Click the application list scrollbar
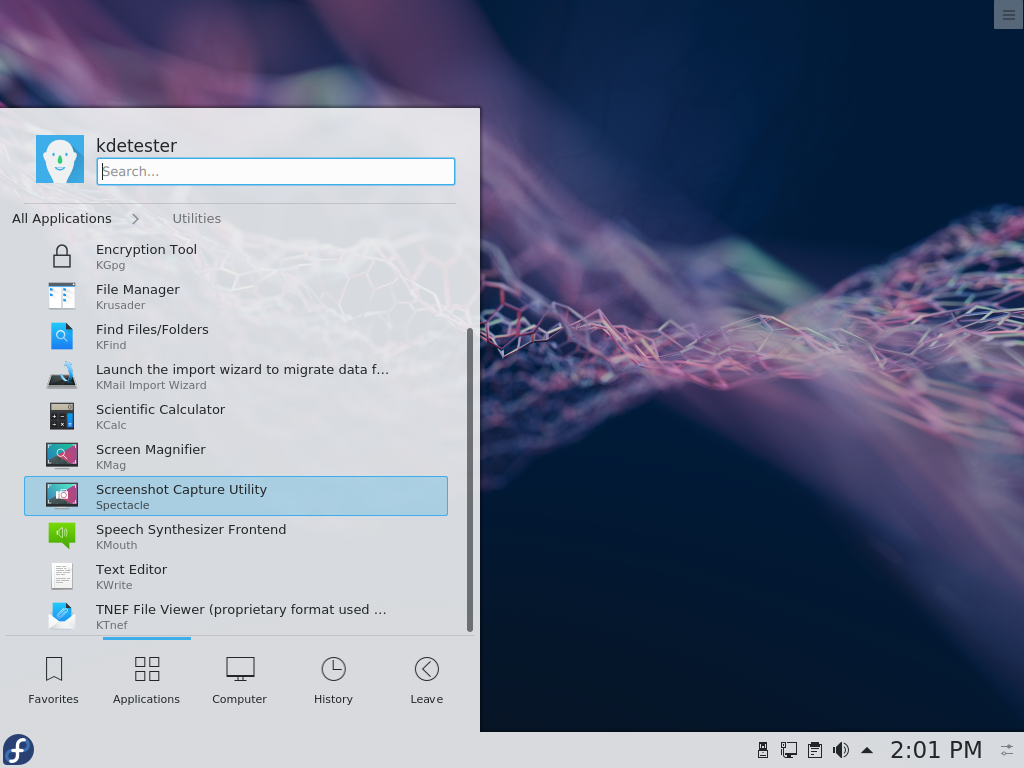The image size is (1024, 768). point(470,480)
